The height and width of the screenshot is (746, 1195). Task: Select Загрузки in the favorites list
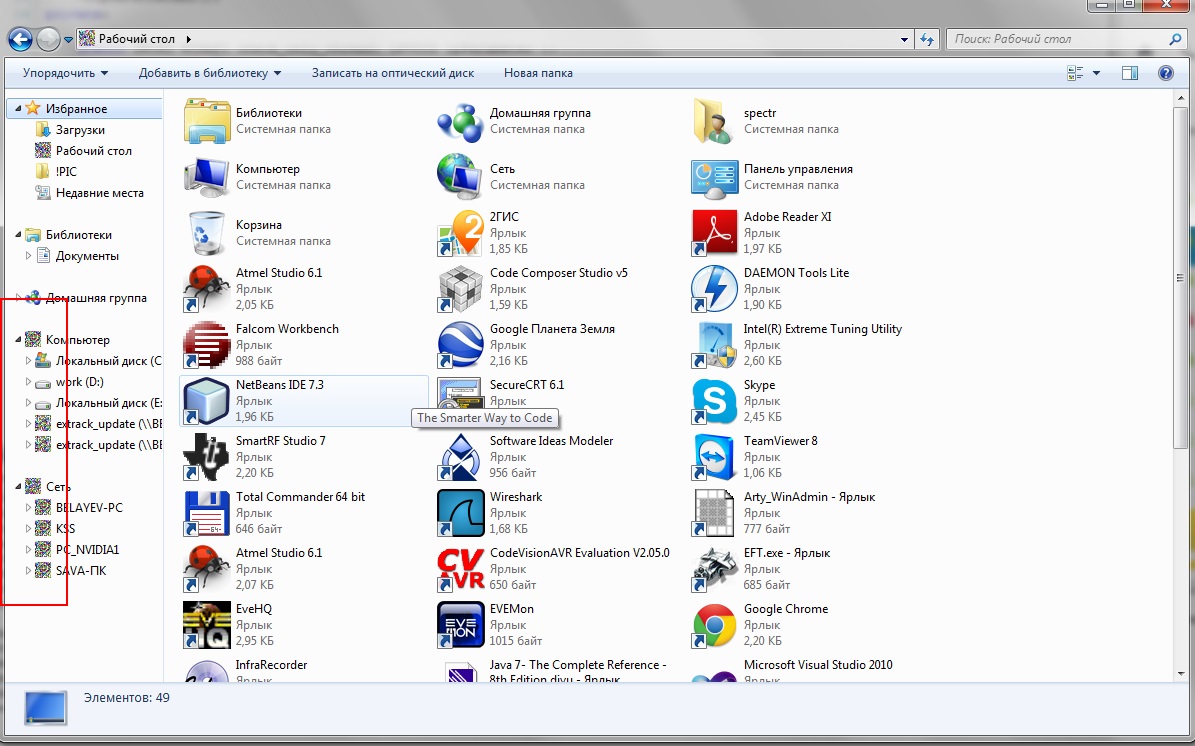pos(80,130)
